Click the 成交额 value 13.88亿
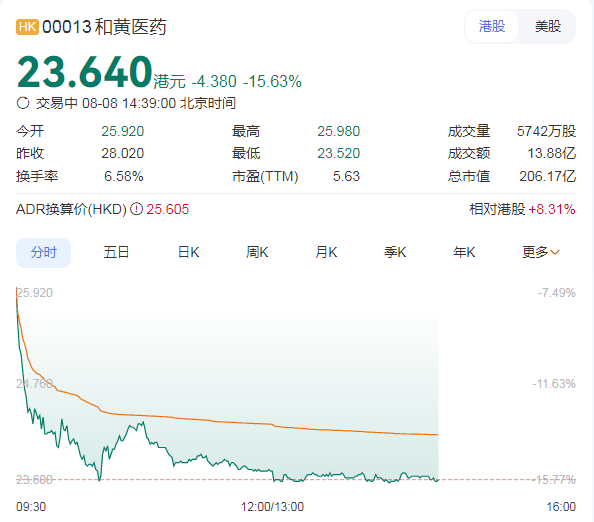 point(552,153)
